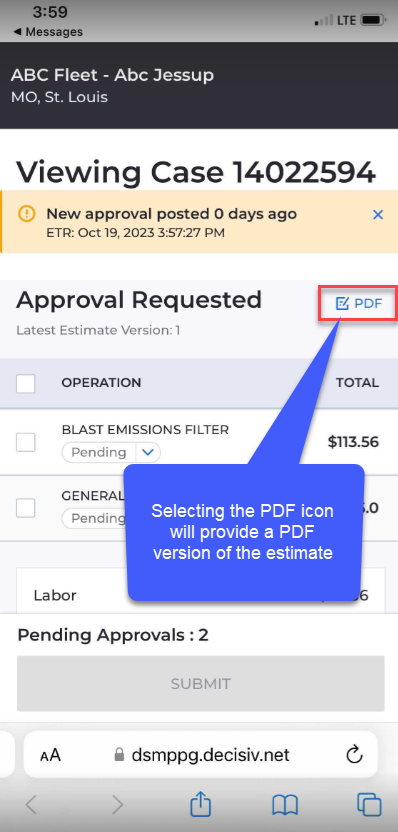This screenshot has height=832, width=398.
Task: Expand Pending dropdown for Blast Emissions Filter
Action: pyautogui.click(x=149, y=453)
